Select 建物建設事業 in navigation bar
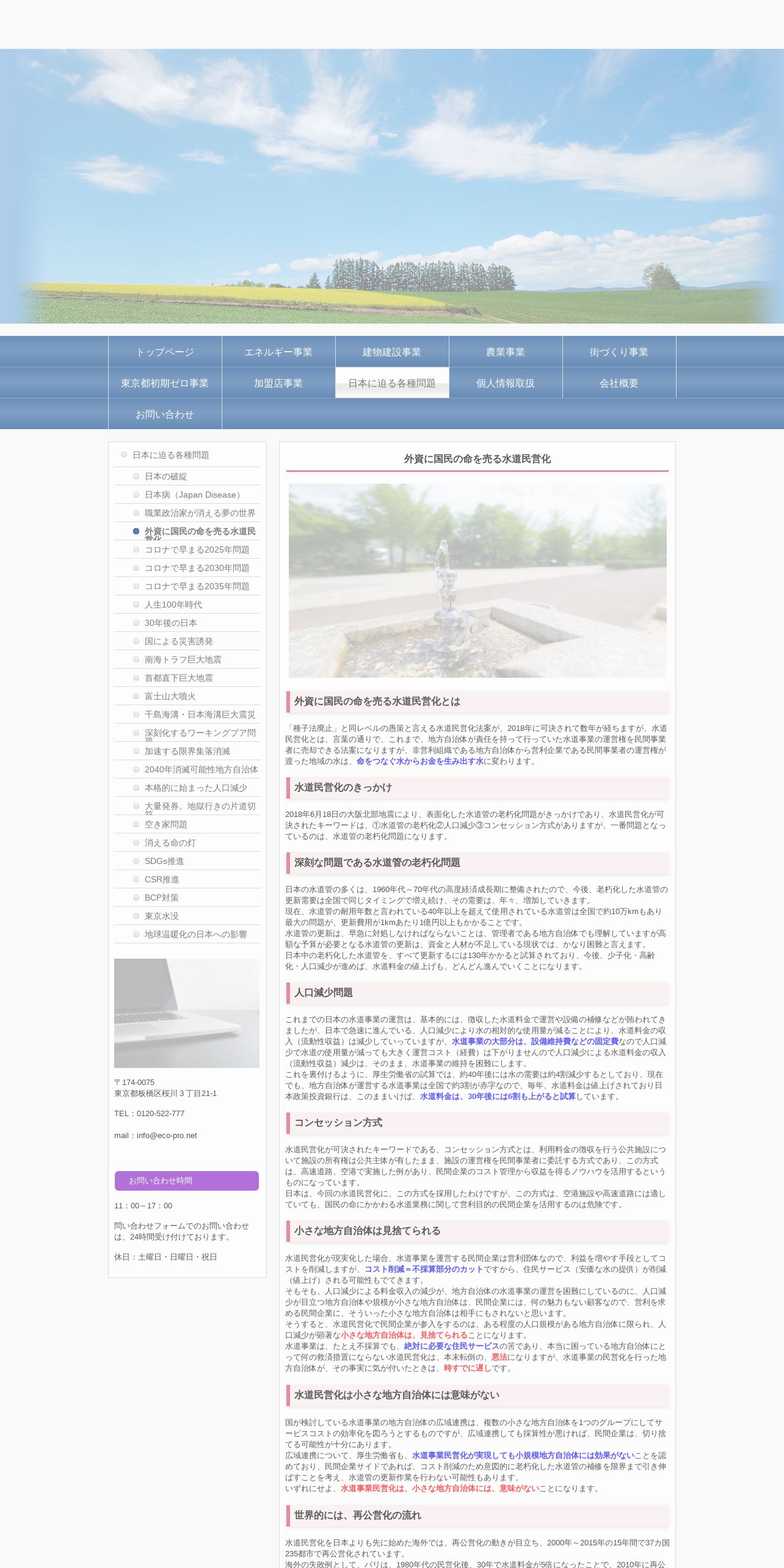 392,352
